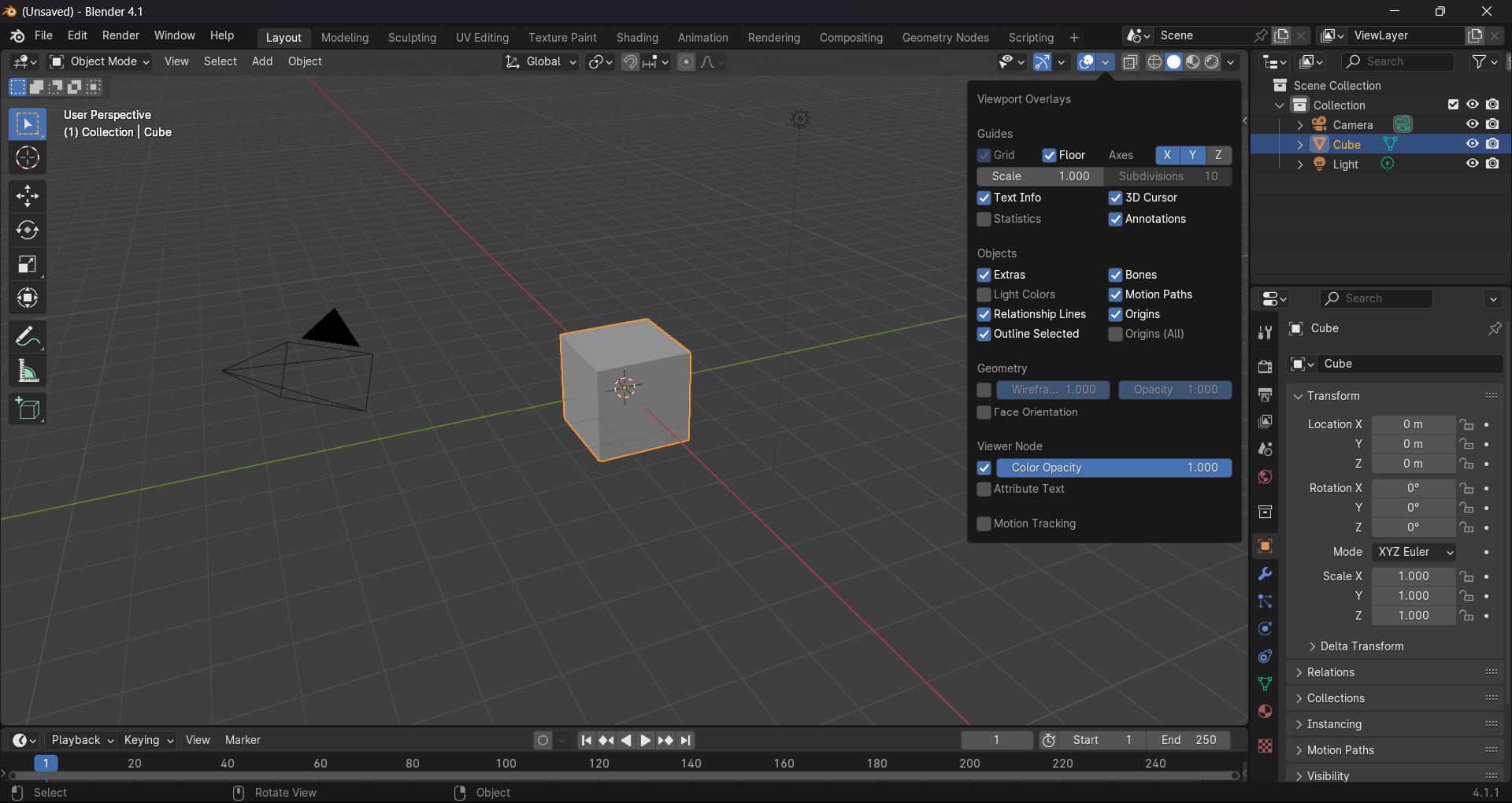This screenshot has height=803, width=1512.
Task: Open the Material properties tab
Action: click(1265, 712)
